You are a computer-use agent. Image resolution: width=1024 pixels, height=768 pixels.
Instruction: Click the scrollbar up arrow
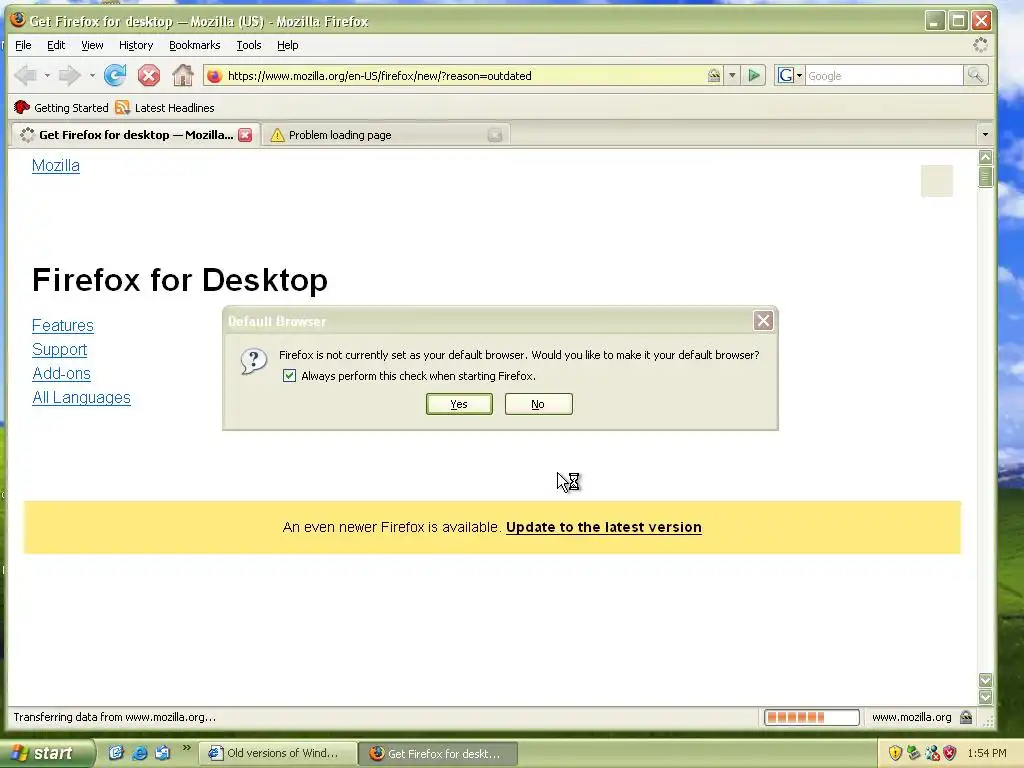[x=985, y=157]
